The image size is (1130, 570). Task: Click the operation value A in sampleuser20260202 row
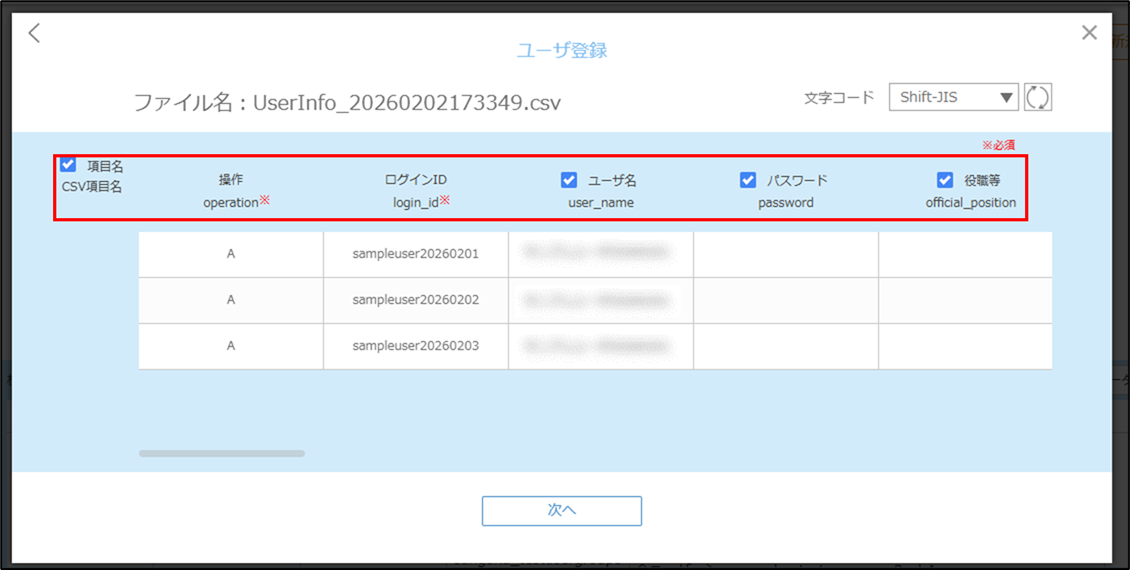coord(231,300)
